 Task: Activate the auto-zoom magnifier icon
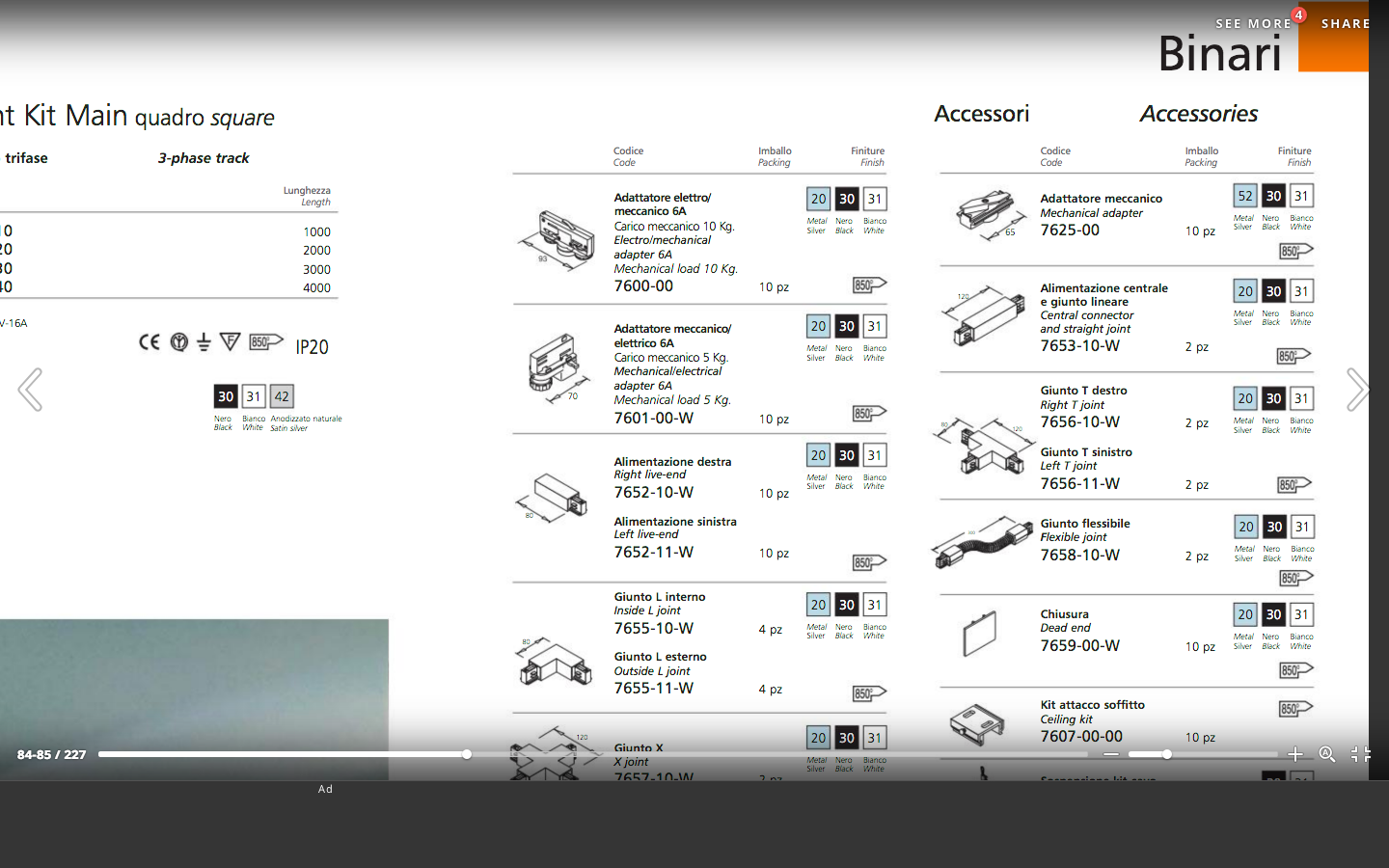(x=1327, y=754)
